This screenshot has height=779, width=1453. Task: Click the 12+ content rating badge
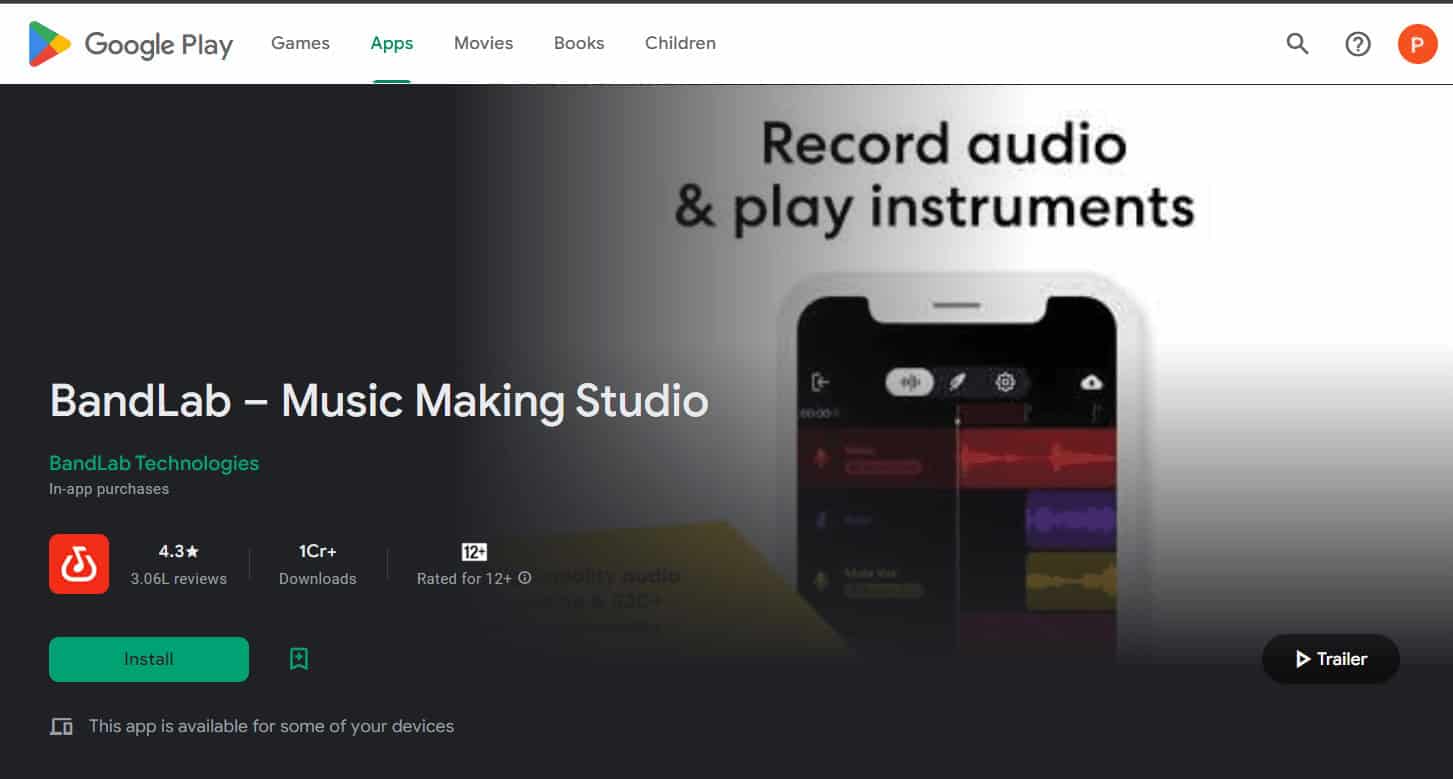474,552
